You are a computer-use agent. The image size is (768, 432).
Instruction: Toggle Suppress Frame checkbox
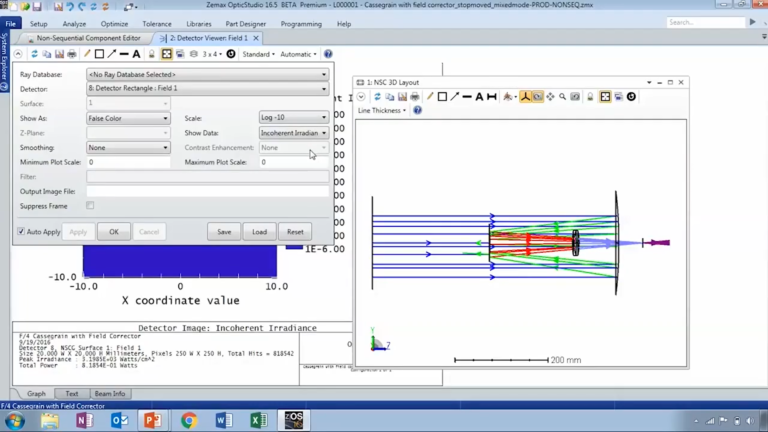tap(90, 206)
